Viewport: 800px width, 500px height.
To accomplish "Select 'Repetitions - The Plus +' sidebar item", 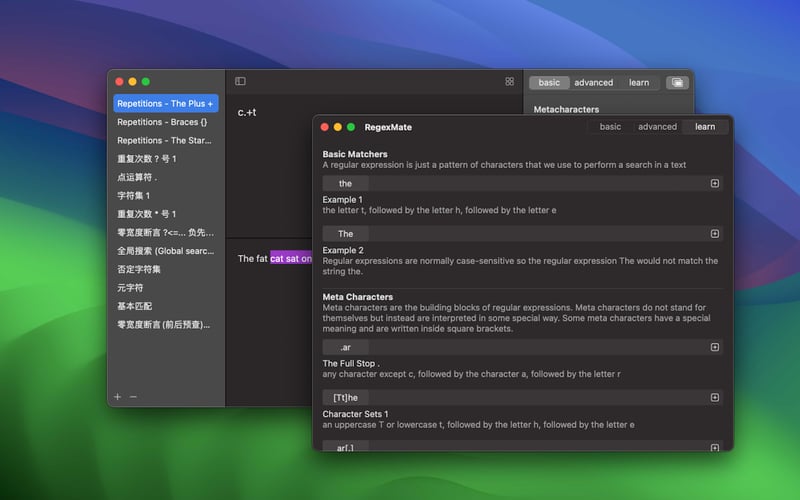I will 166,104.
